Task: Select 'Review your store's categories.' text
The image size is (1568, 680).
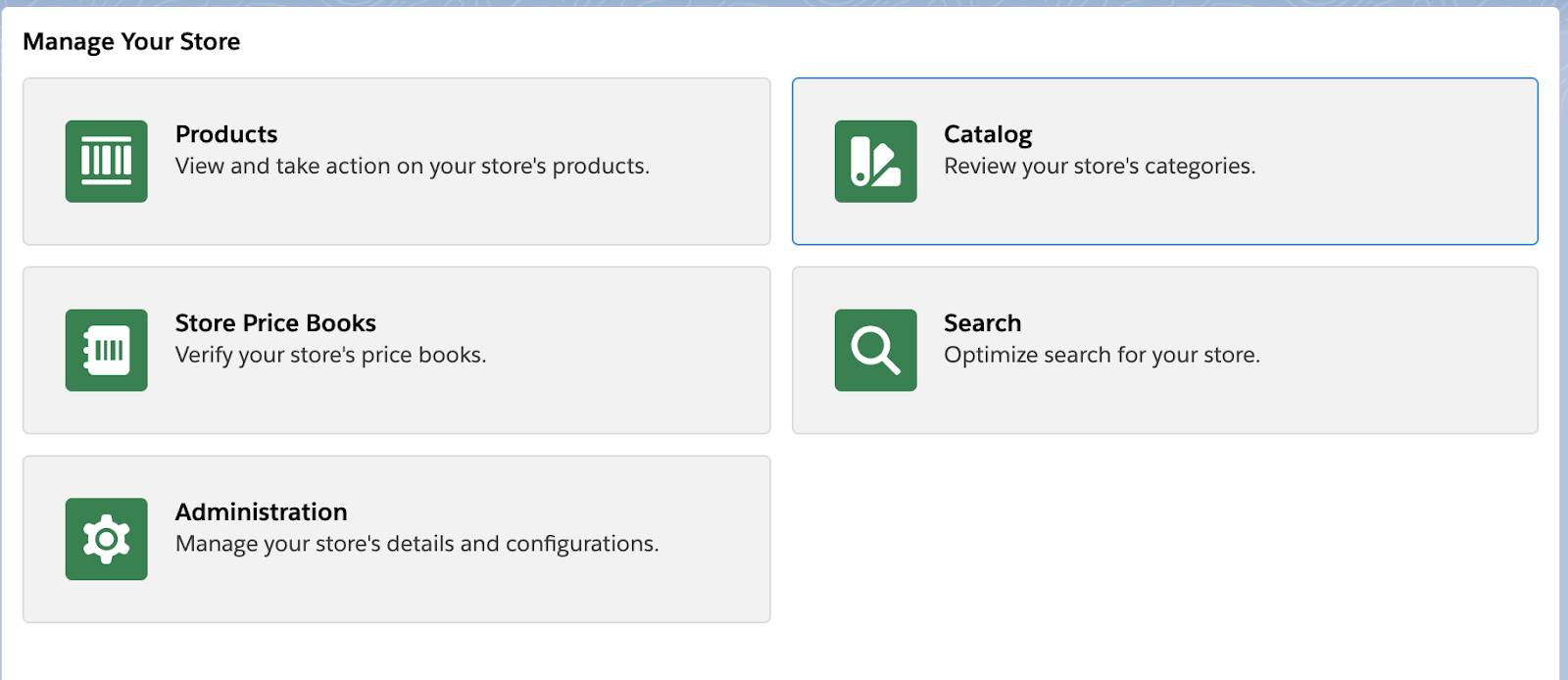Action: [1100, 167]
